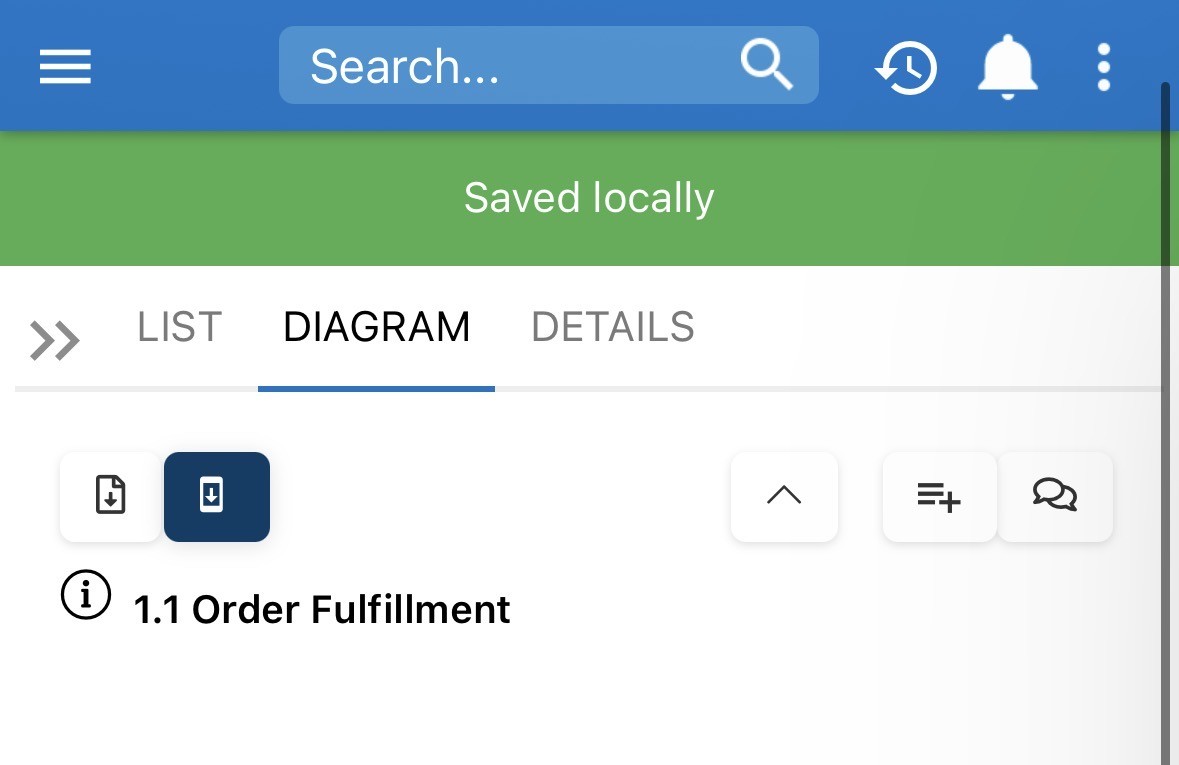The width and height of the screenshot is (1179, 765).
Task: Toggle the highlighted mobile device download button
Action: click(x=216, y=496)
